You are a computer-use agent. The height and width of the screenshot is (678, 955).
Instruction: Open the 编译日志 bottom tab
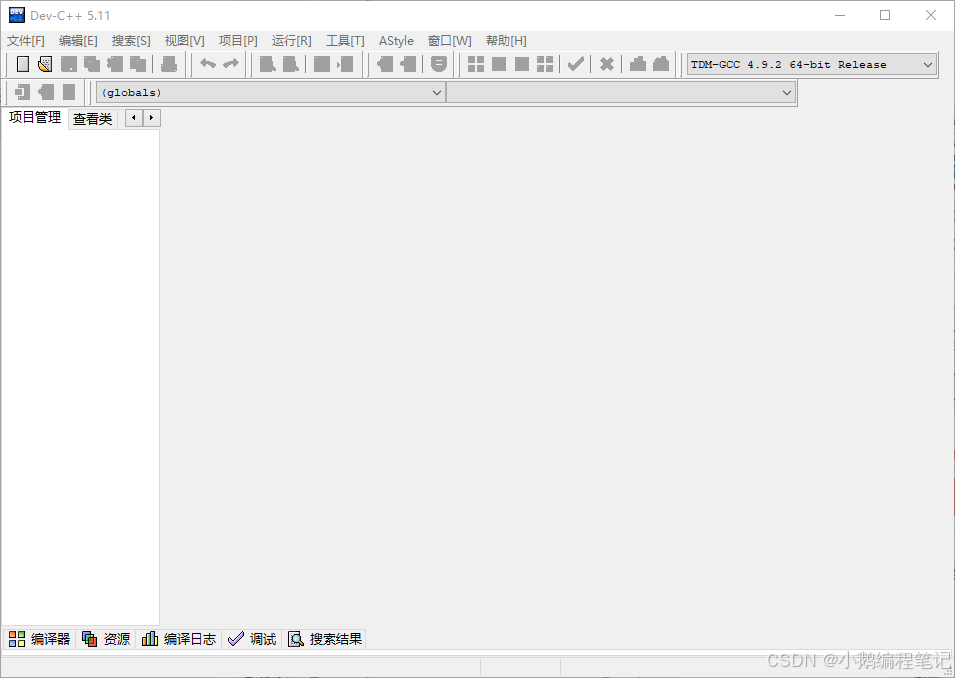click(x=178, y=639)
